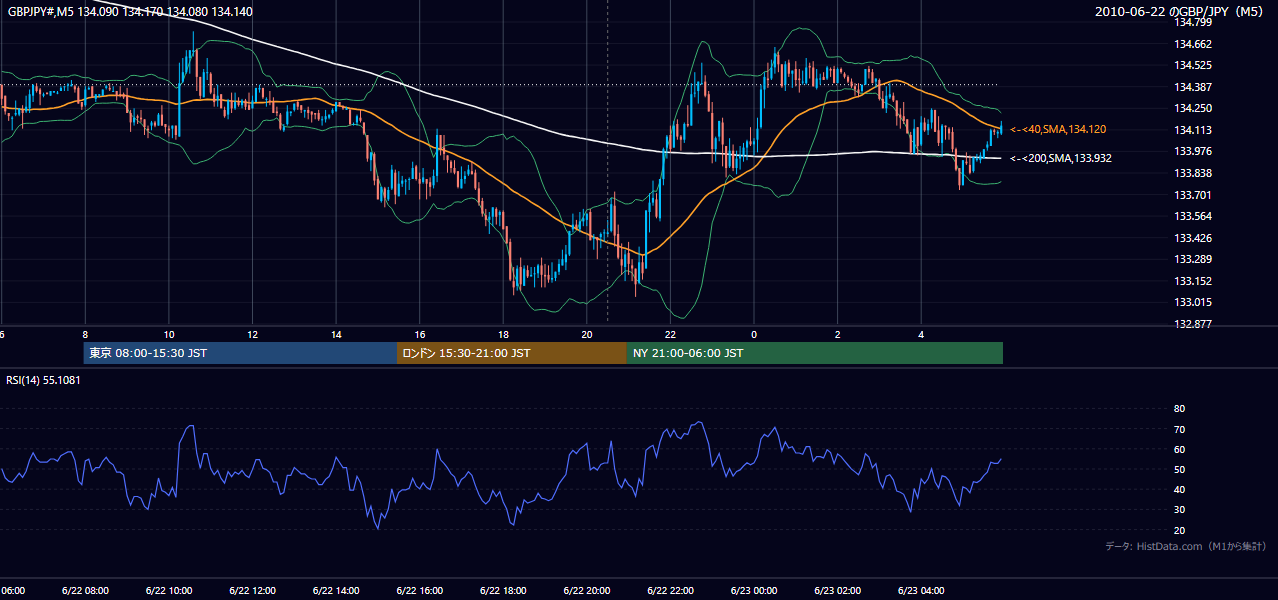This screenshot has height=600, width=1278.
Task: Click the 6/22 16:00 time axis label
Action: [x=419, y=591]
